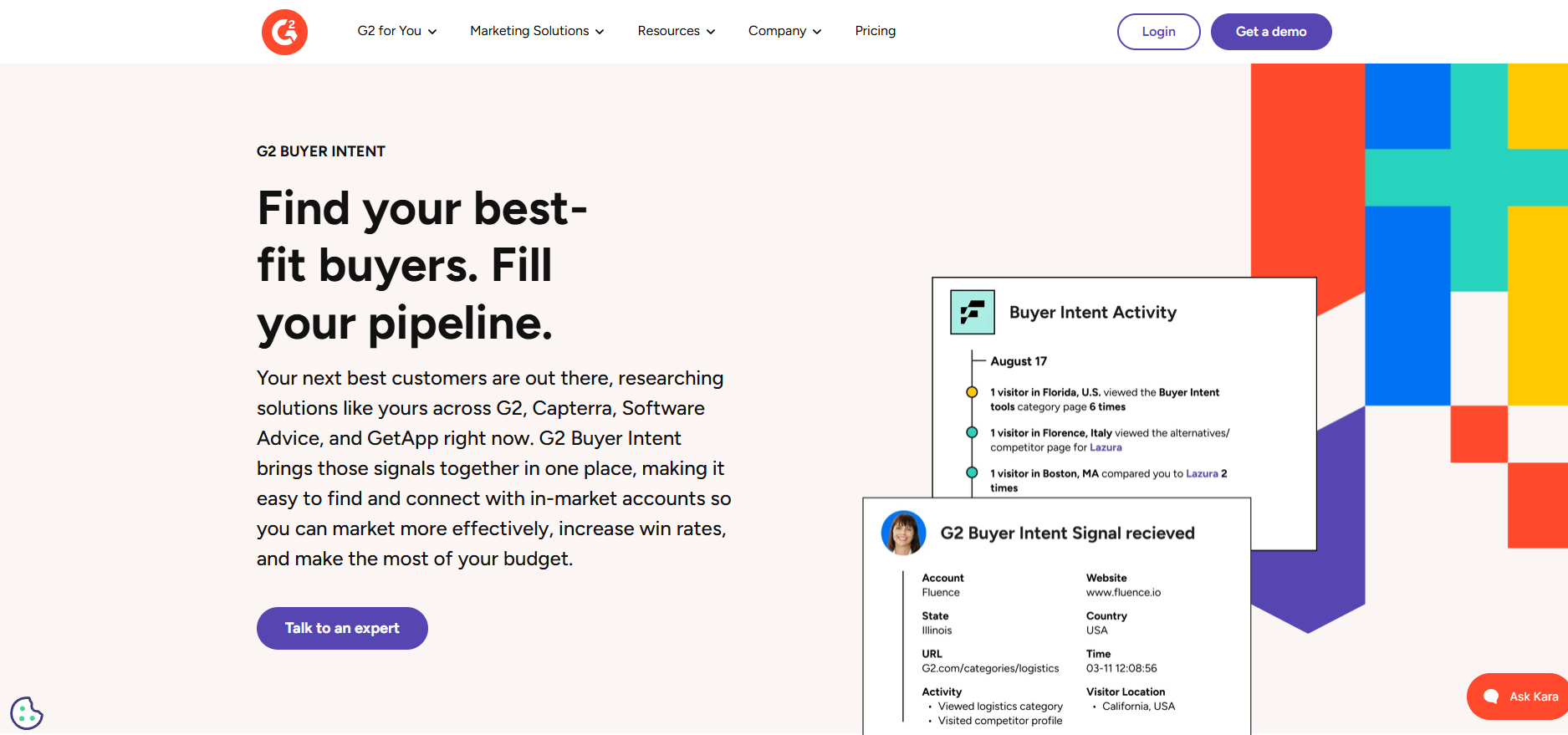Open the Company menu
1568x735 pixels.
point(785,31)
